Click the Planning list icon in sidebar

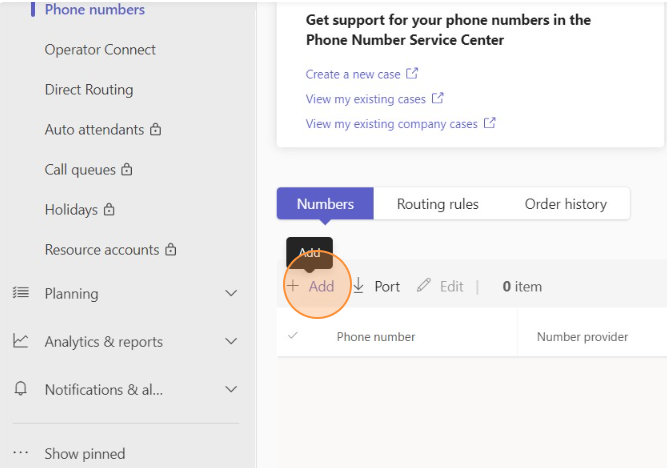[x=21, y=293]
